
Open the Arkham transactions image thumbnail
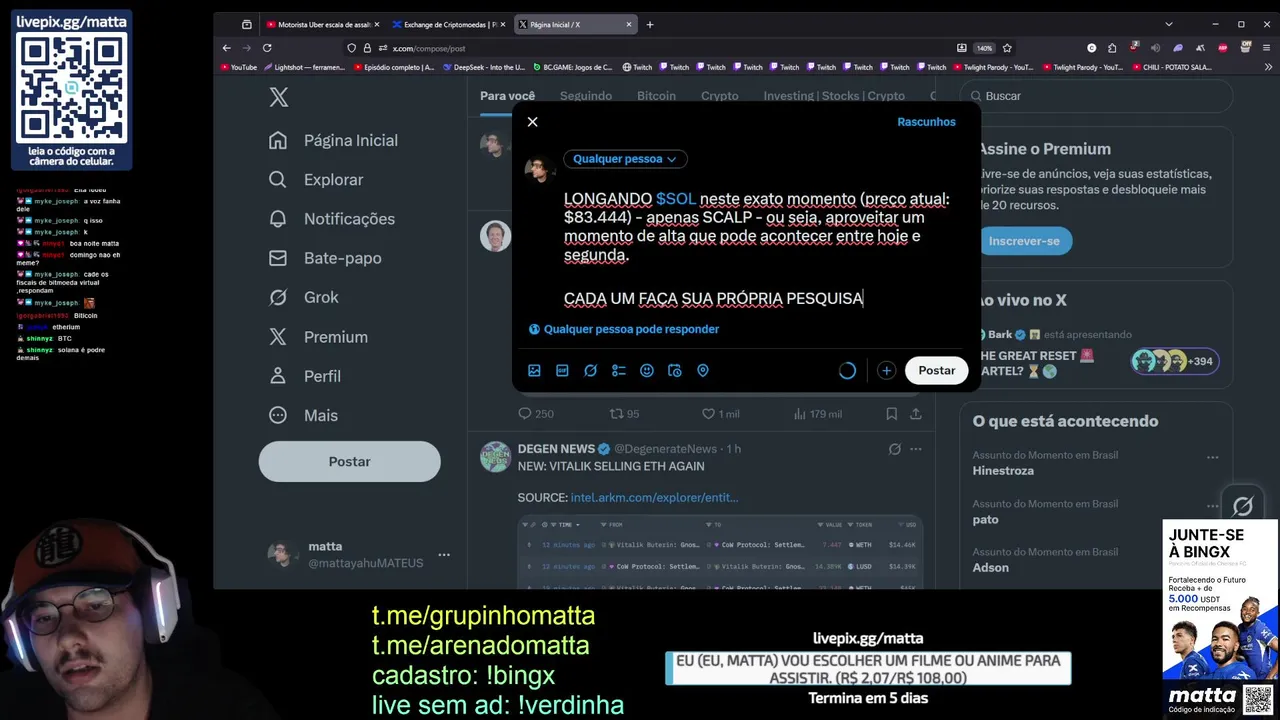tap(720, 552)
